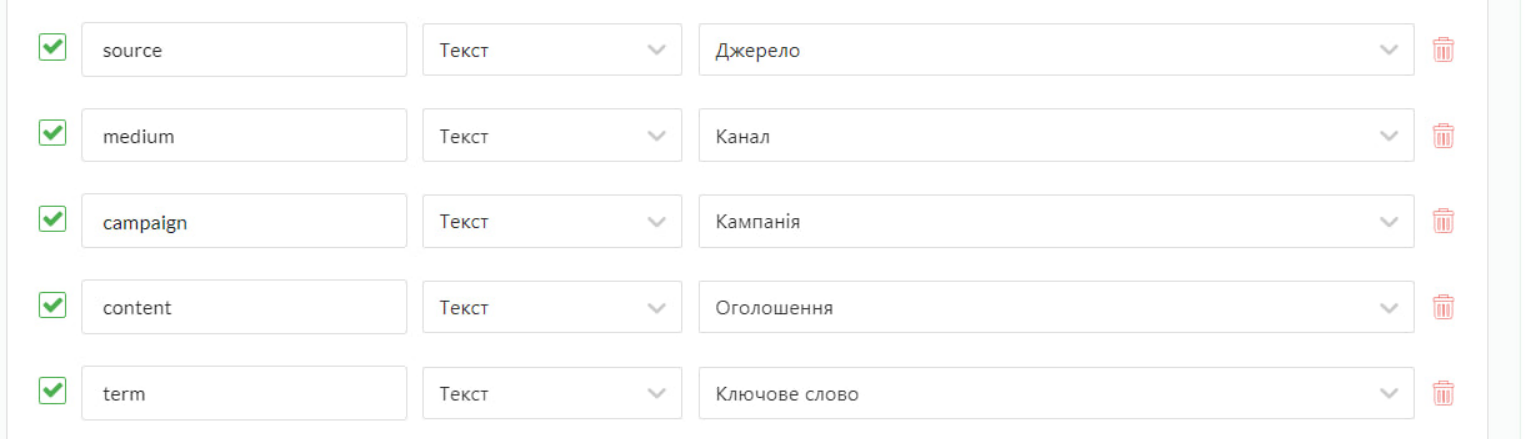Image resolution: width=1528 pixels, height=439 pixels.
Task: Open the Текст type dropdown for source
Action: click(x=552, y=50)
